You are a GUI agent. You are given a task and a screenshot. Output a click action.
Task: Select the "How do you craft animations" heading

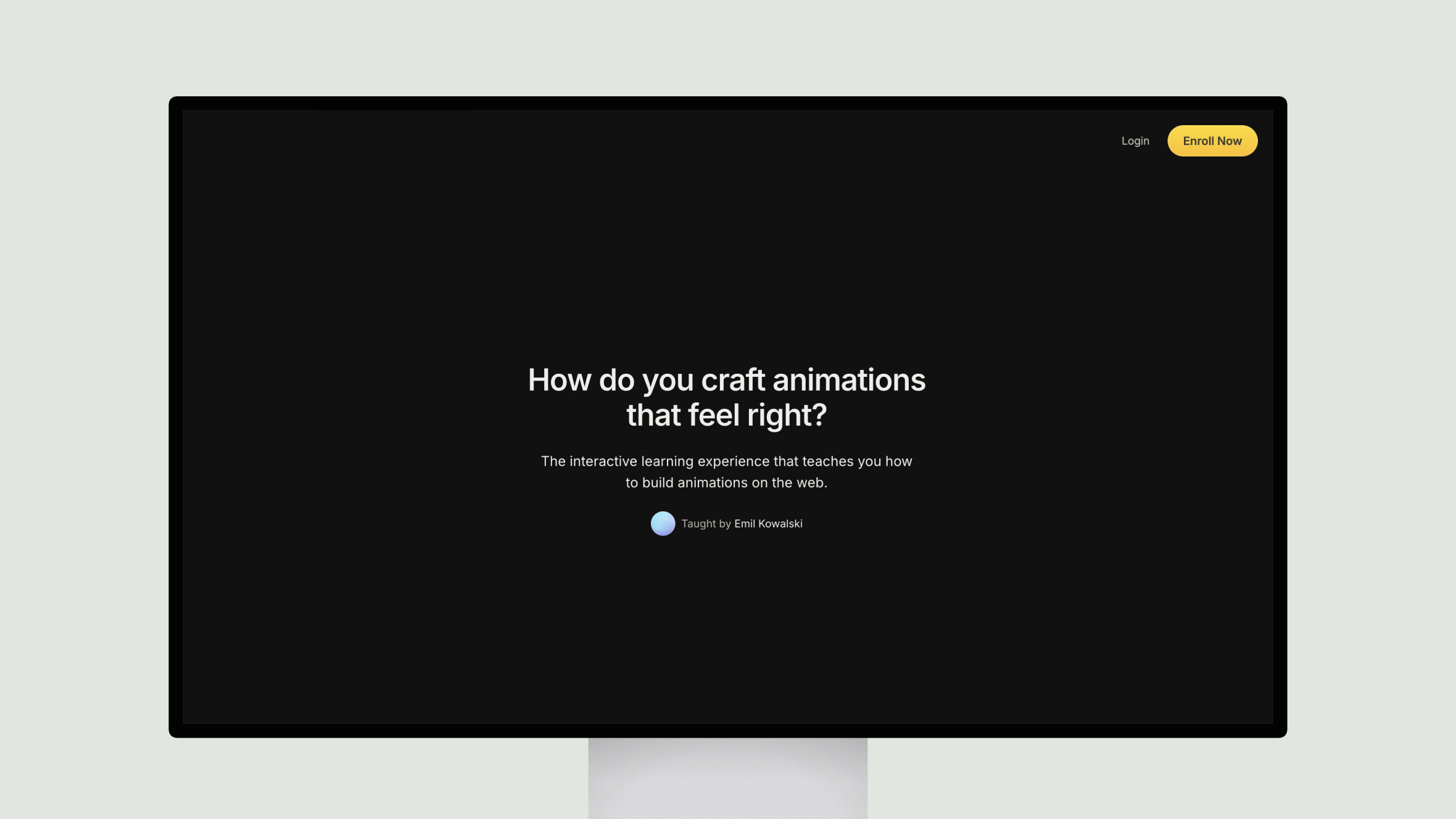(x=727, y=380)
